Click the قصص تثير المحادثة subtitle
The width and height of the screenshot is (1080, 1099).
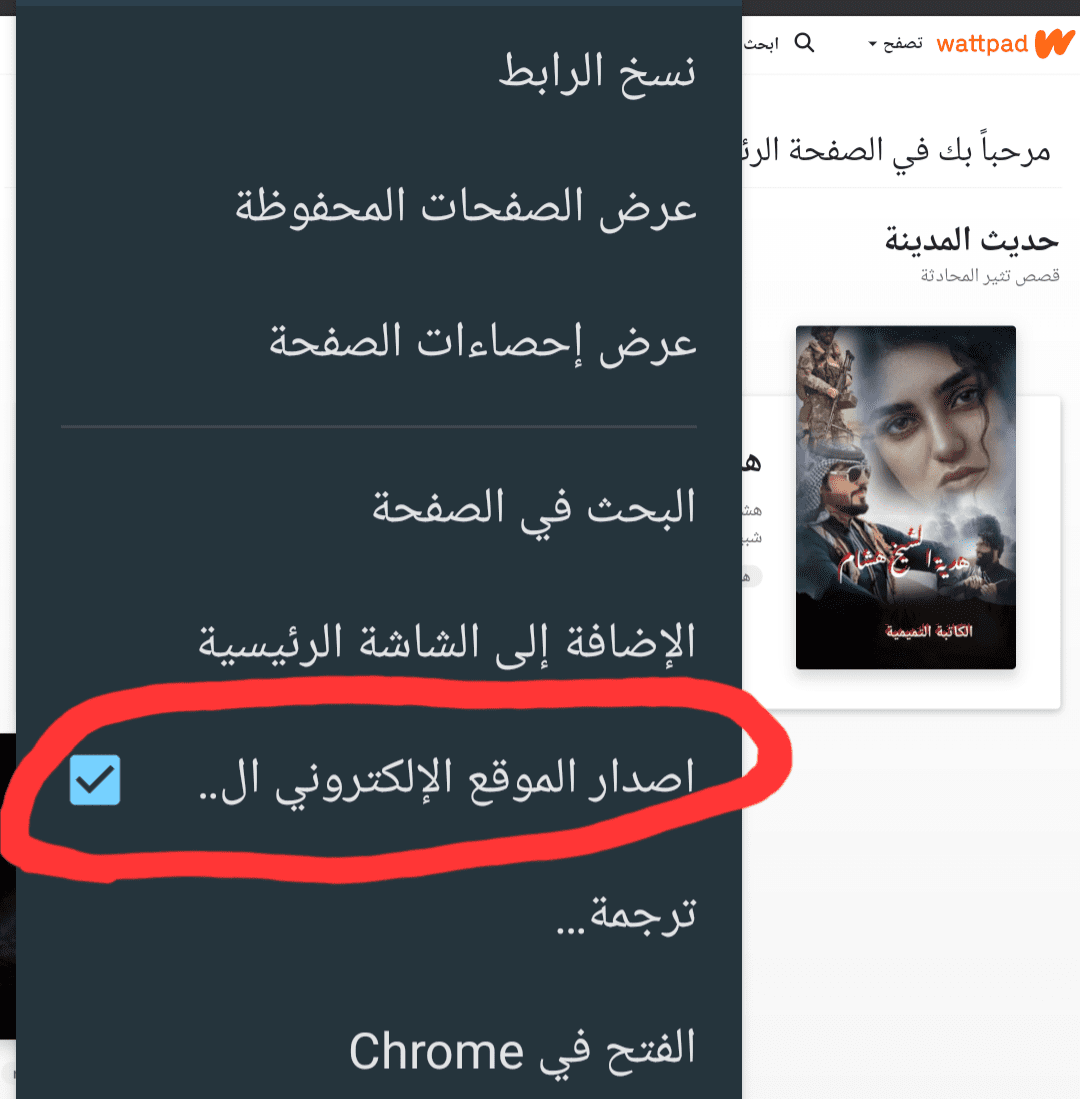[x=990, y=275]
